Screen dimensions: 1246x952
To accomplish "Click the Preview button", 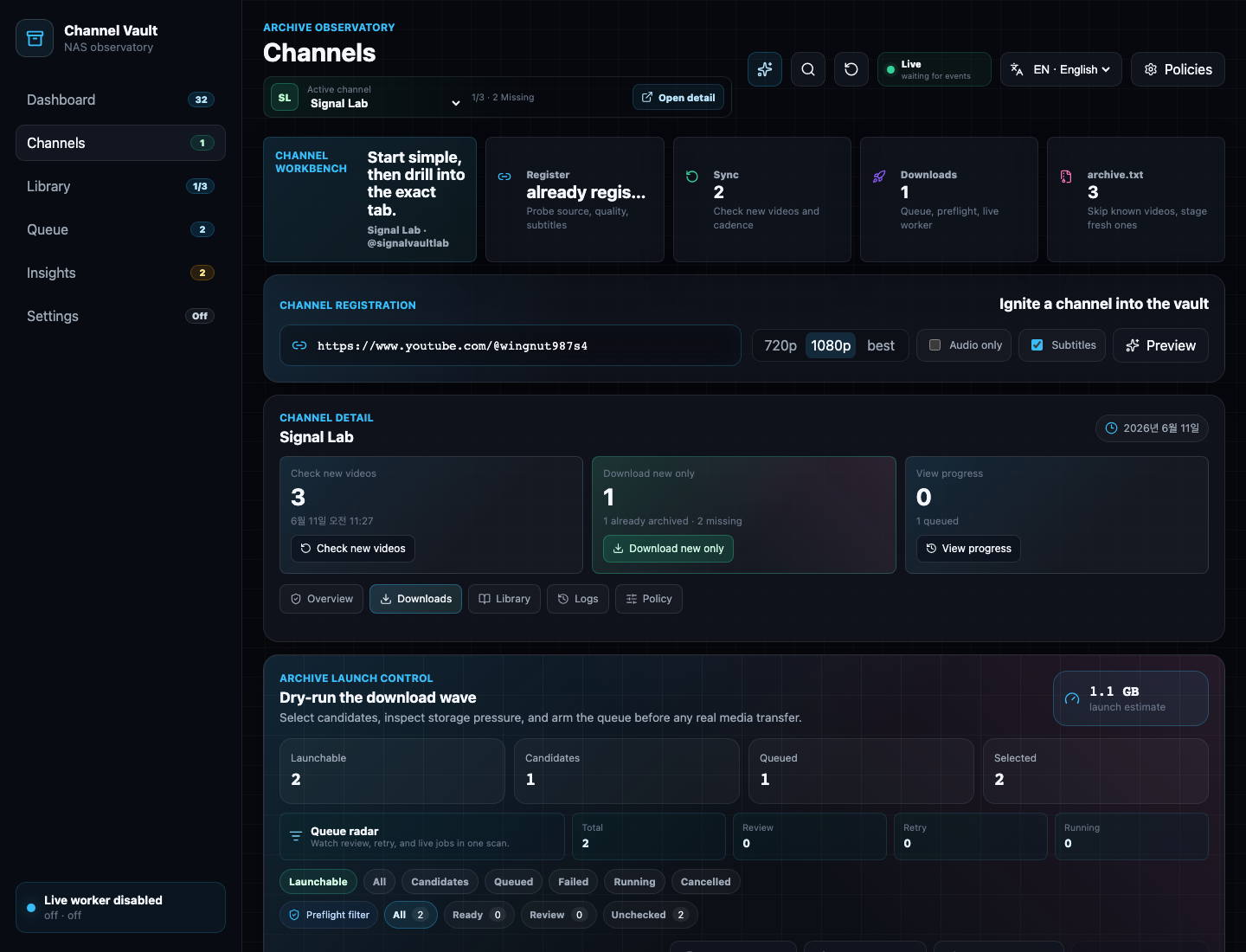I will (x=1160, y=345).
